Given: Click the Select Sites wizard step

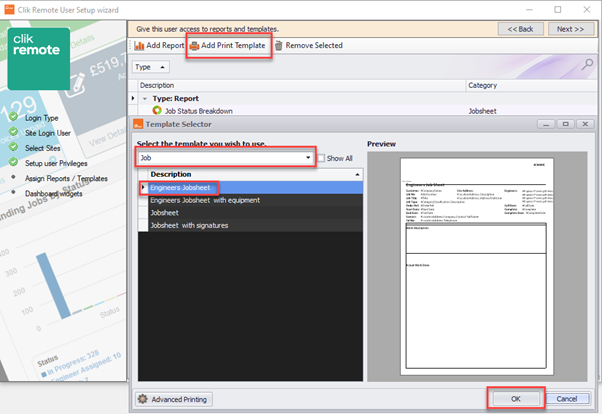Looking at the screenshot, I should pyautogui.click(x=43, y=148).
